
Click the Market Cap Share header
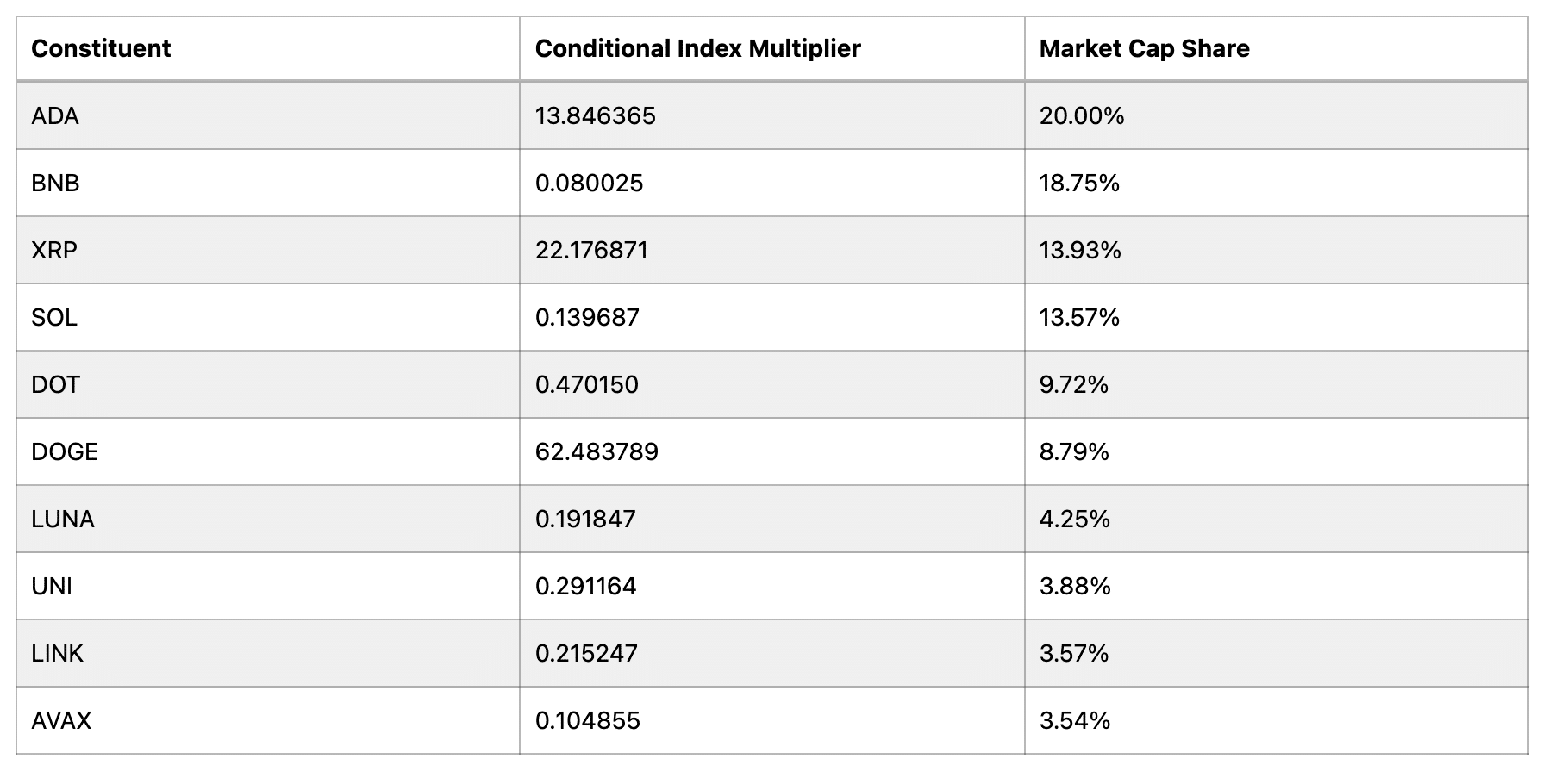click(x=1144, y=48)
